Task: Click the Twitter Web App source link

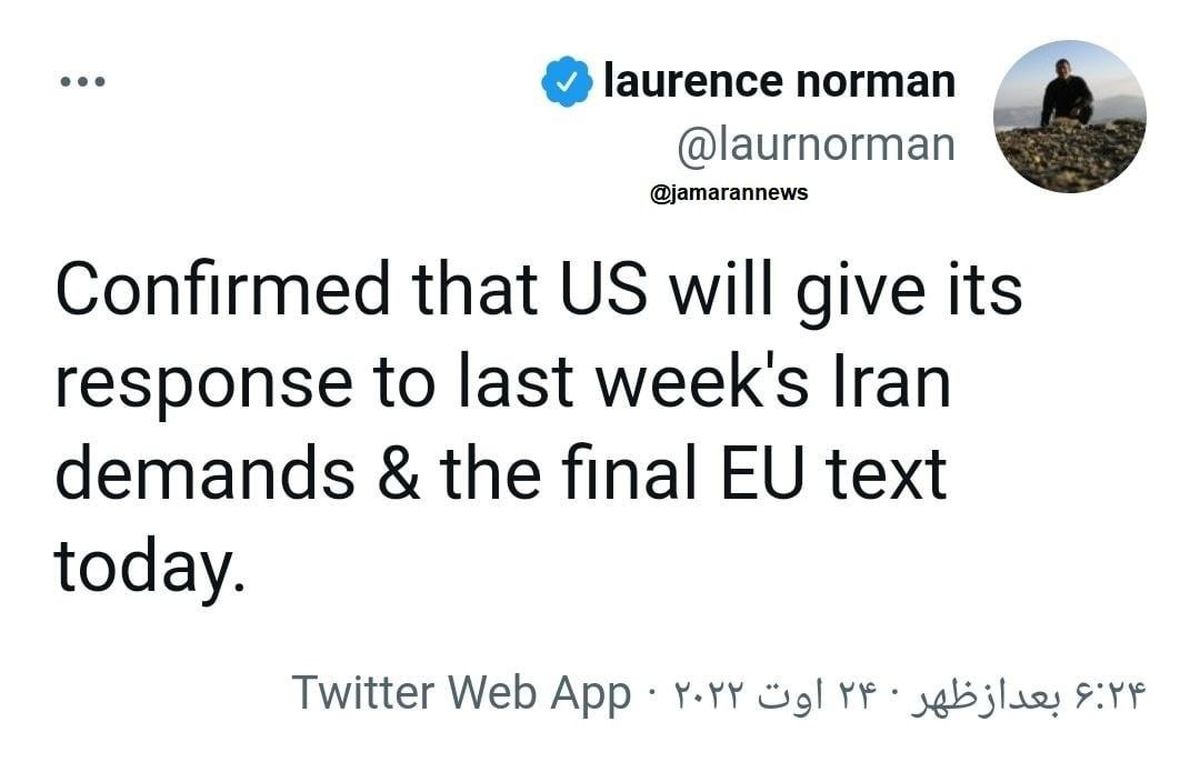Action: [x=461, y=692]
